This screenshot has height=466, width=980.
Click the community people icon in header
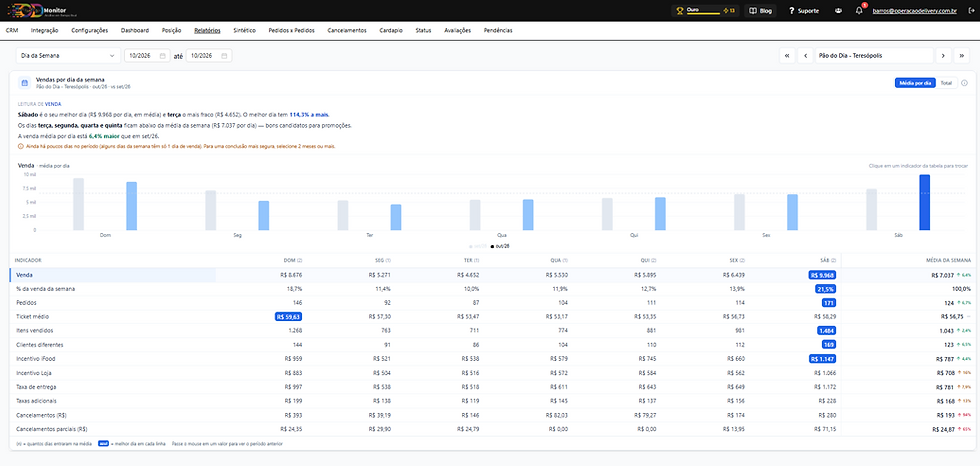pyautogui.click(x=838, y=11)
